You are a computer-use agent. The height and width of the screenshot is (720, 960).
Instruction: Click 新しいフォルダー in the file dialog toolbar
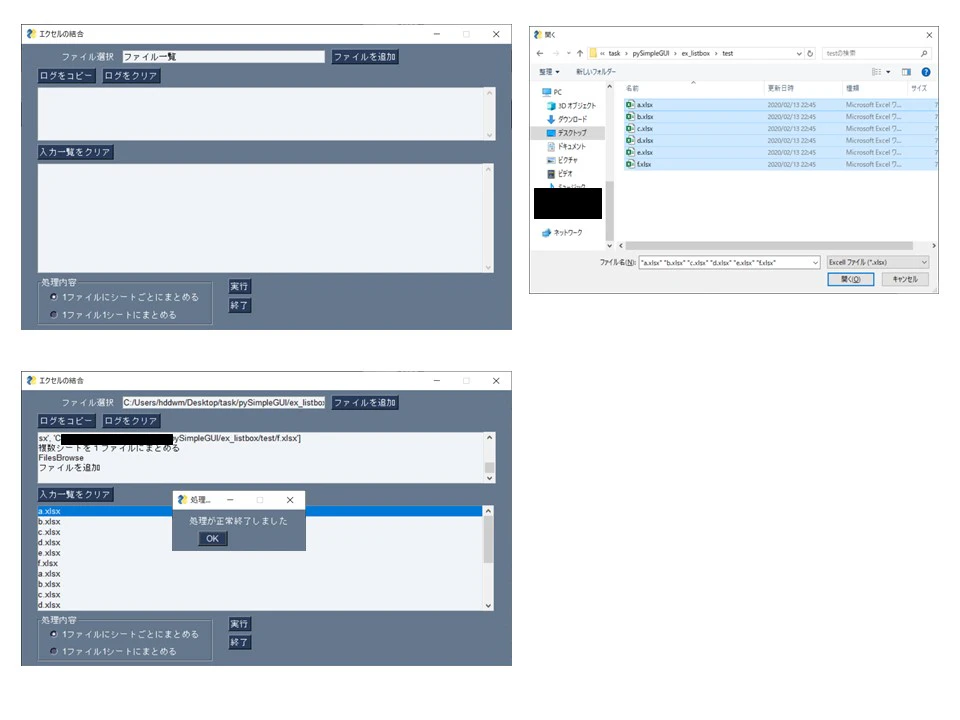tap(596, 72)
